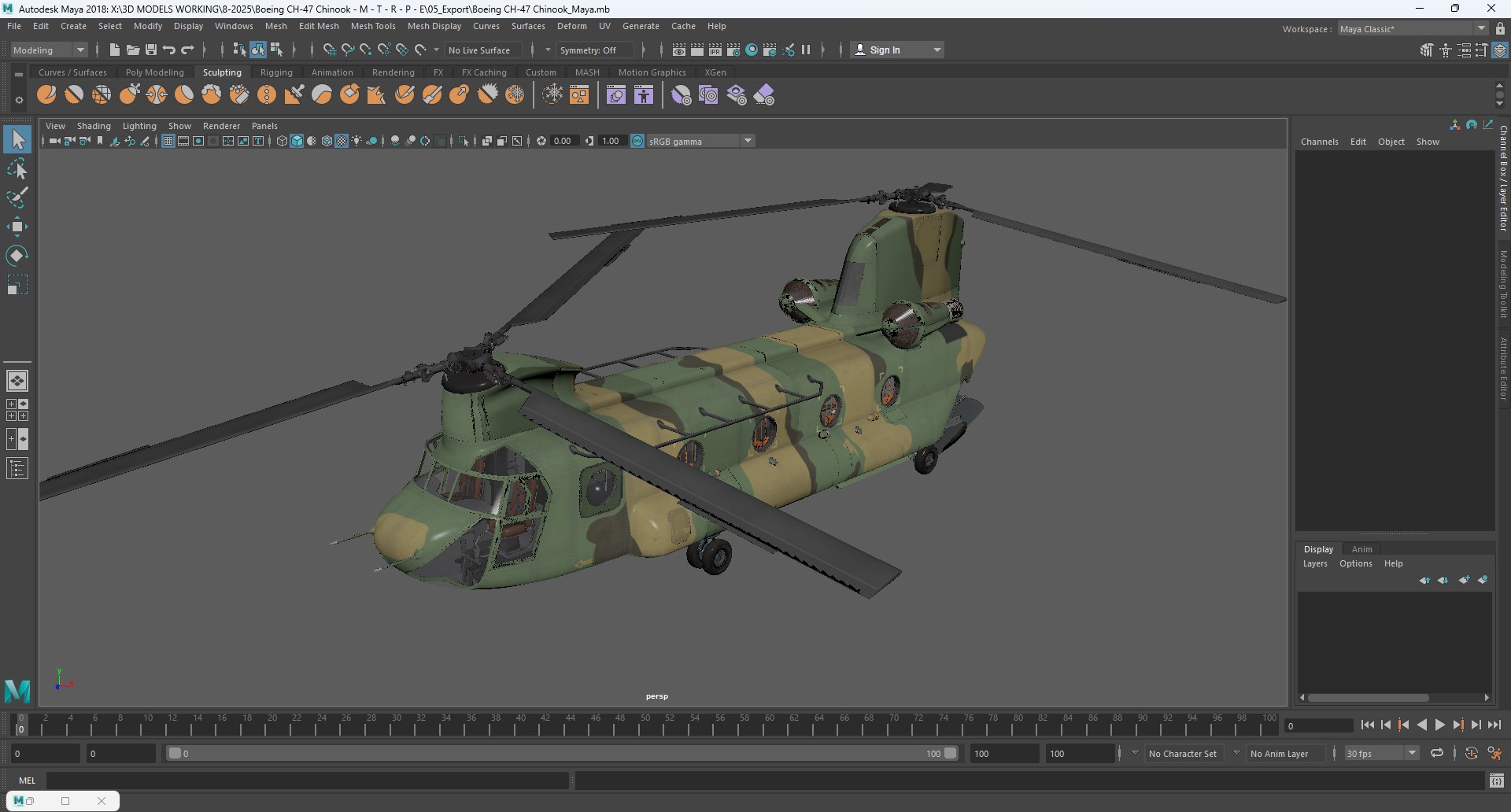Viewport: 1511px width, 812px height.
Task: Choose the Grab sculpt tool on shelf
Action: point(129,95)
